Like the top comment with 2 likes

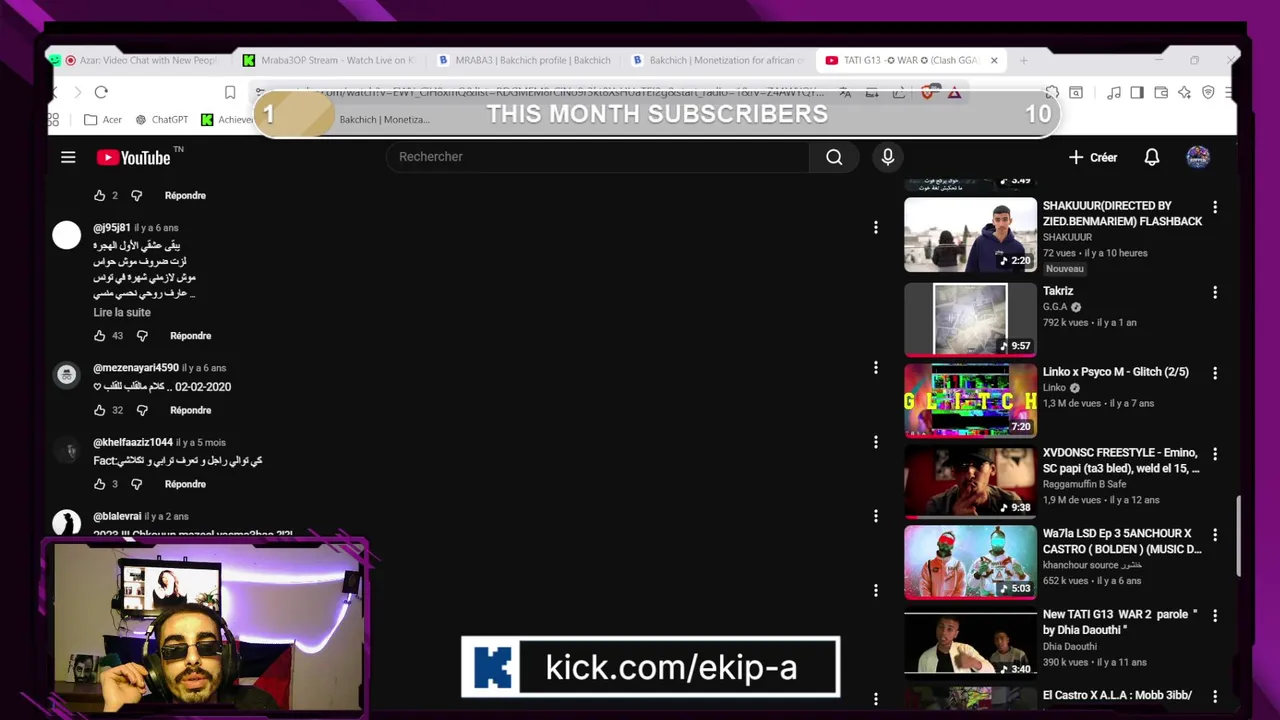coord(100,195)
